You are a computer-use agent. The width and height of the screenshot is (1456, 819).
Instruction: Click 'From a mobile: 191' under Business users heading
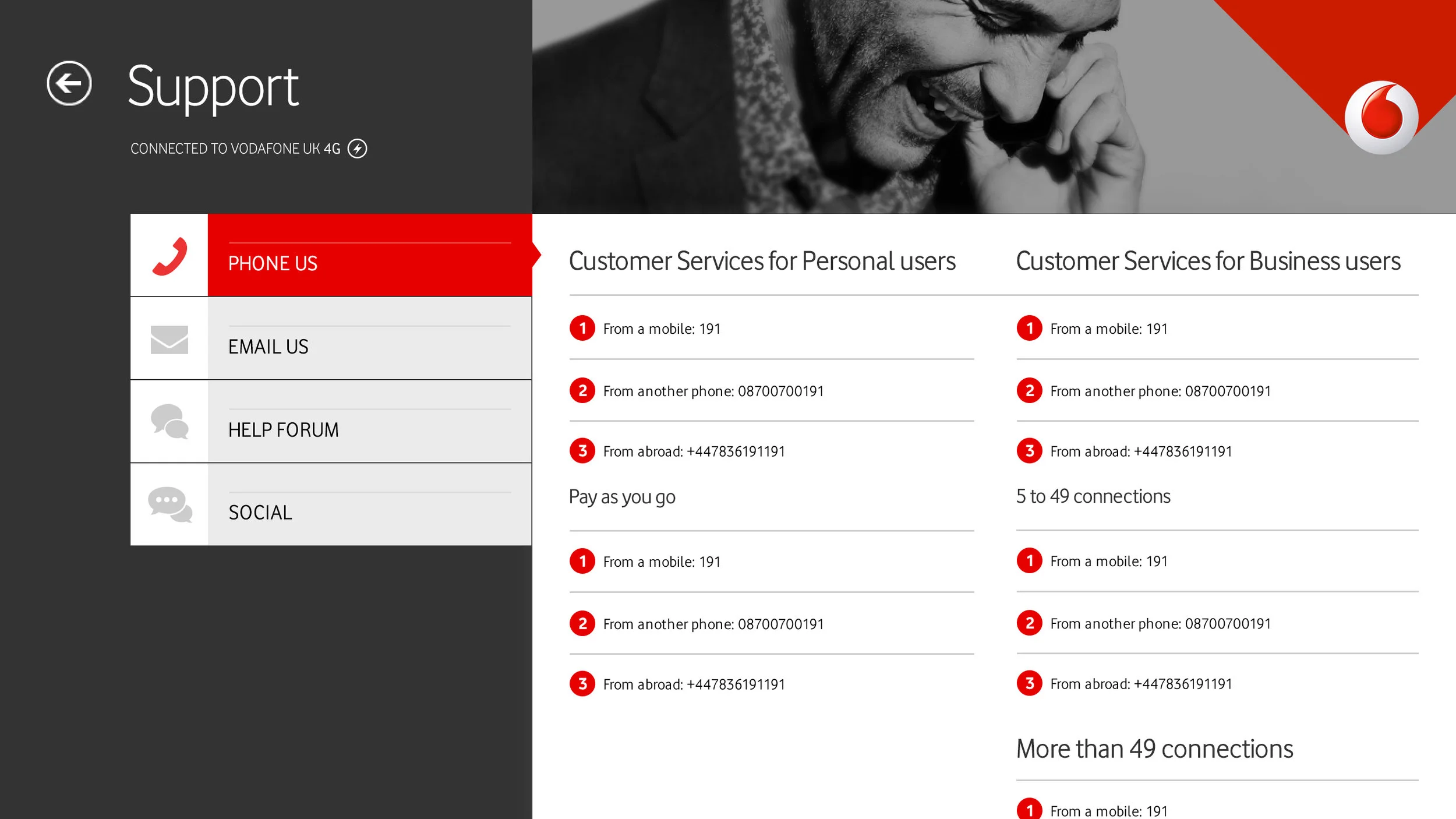(1109, 329)
